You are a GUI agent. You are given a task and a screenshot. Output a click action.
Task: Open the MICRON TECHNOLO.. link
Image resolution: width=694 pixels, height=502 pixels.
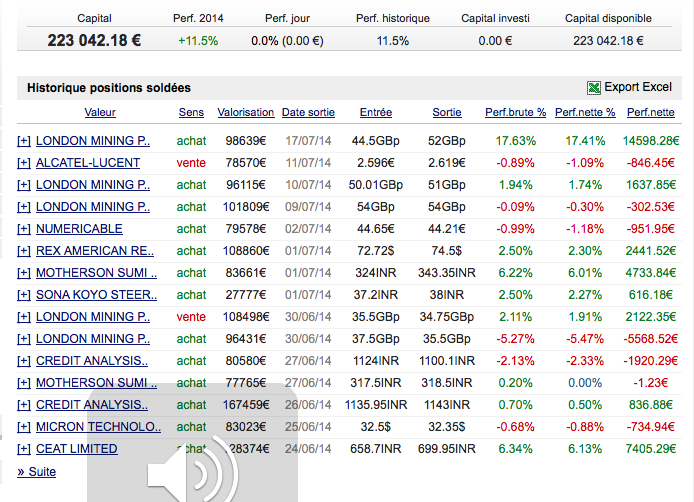tap(98, 427)
